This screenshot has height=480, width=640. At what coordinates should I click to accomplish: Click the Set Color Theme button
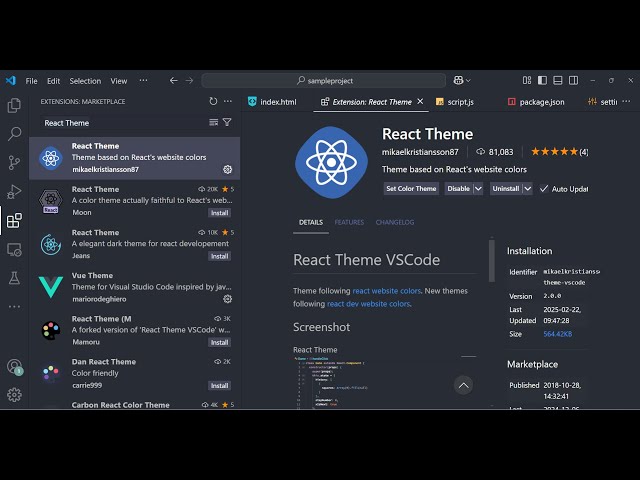pyautogui.click(x=411, y=188)
